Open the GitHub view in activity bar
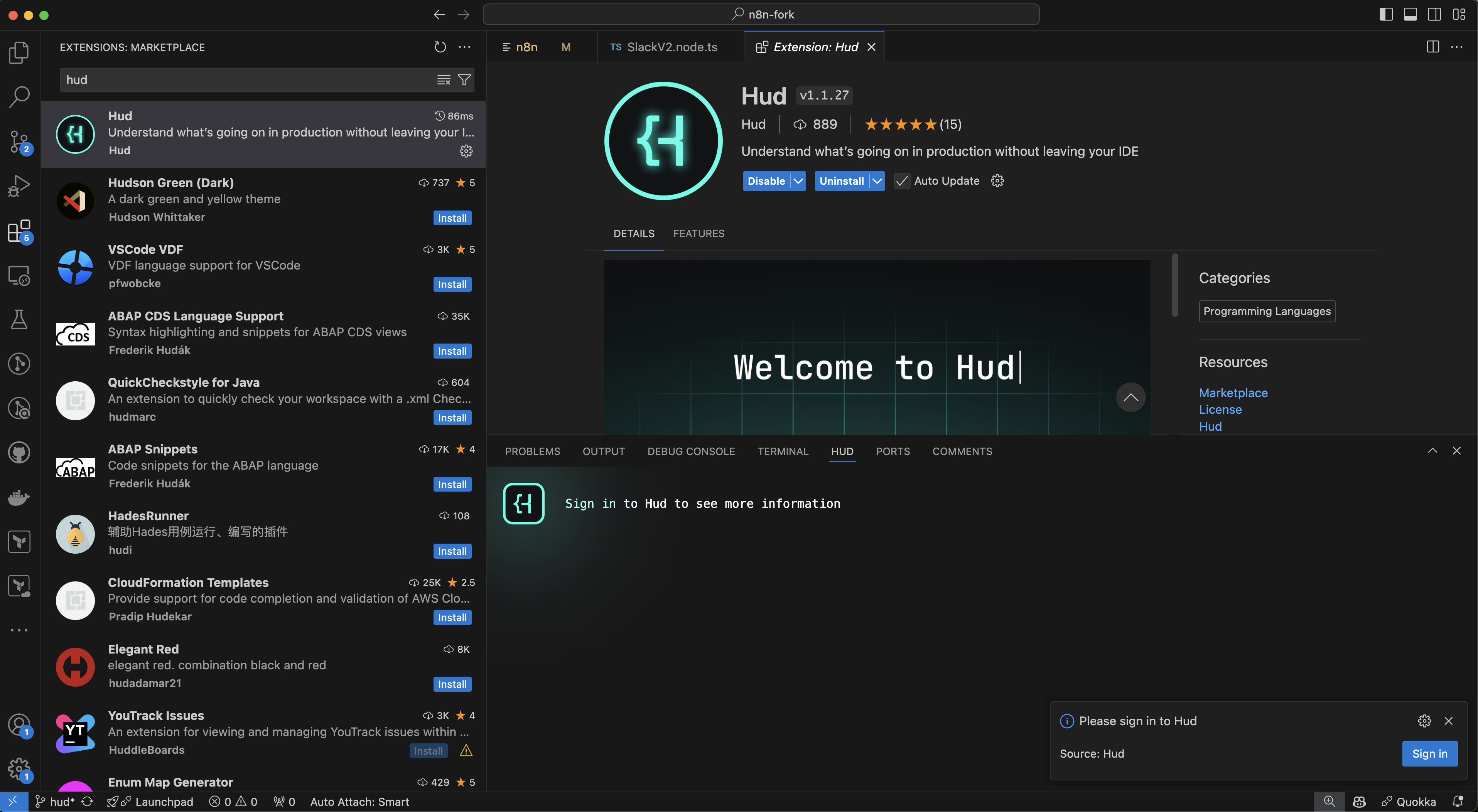Viewport: 1478px width, 812px height. (x=19, y=452)
